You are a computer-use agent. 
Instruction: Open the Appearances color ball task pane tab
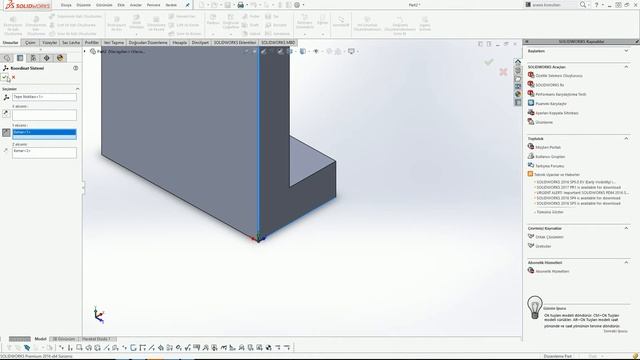click(x=518, y=94)
